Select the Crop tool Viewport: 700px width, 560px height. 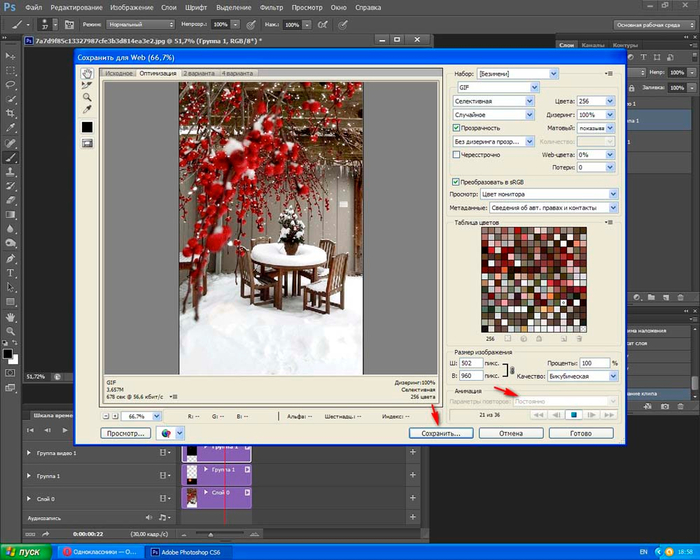10,113
